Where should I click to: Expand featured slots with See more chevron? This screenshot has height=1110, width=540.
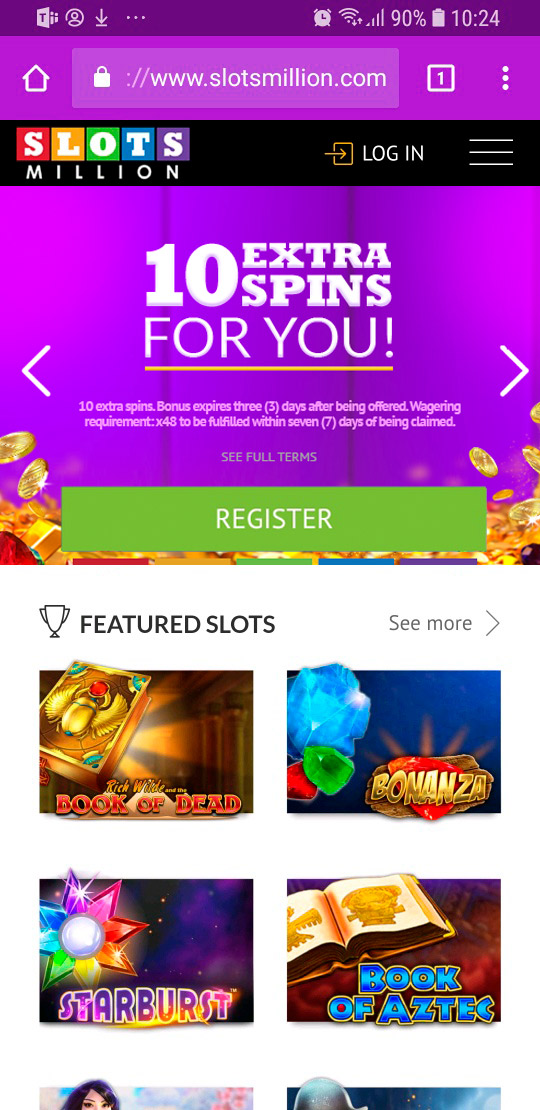coord(493,623)
